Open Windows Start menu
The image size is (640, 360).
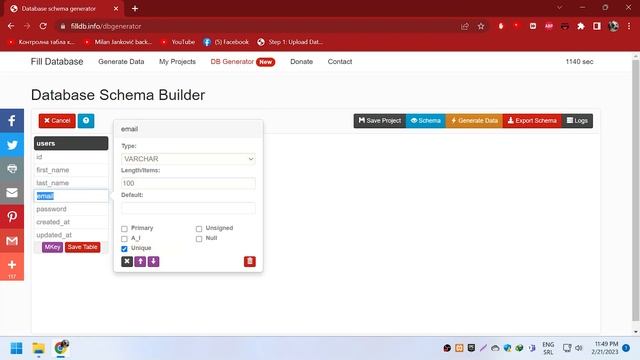pos(16,348)
